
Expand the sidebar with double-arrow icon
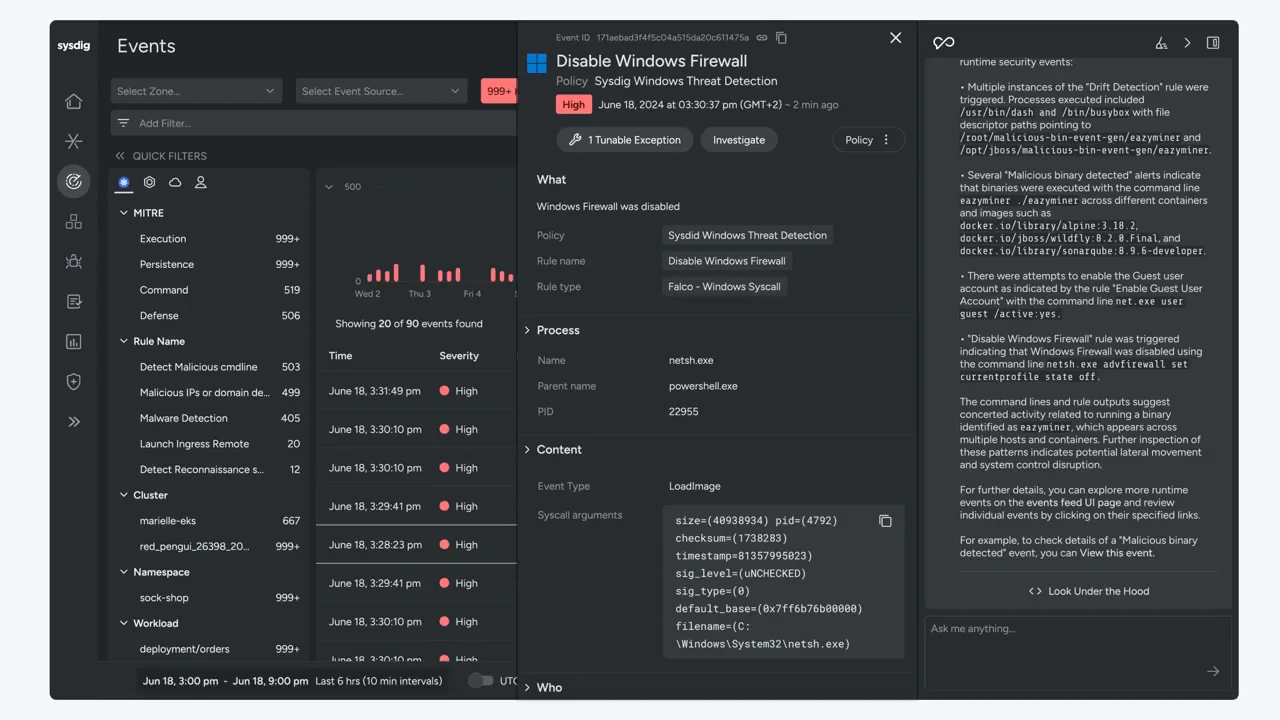click(x=73, y=421)
